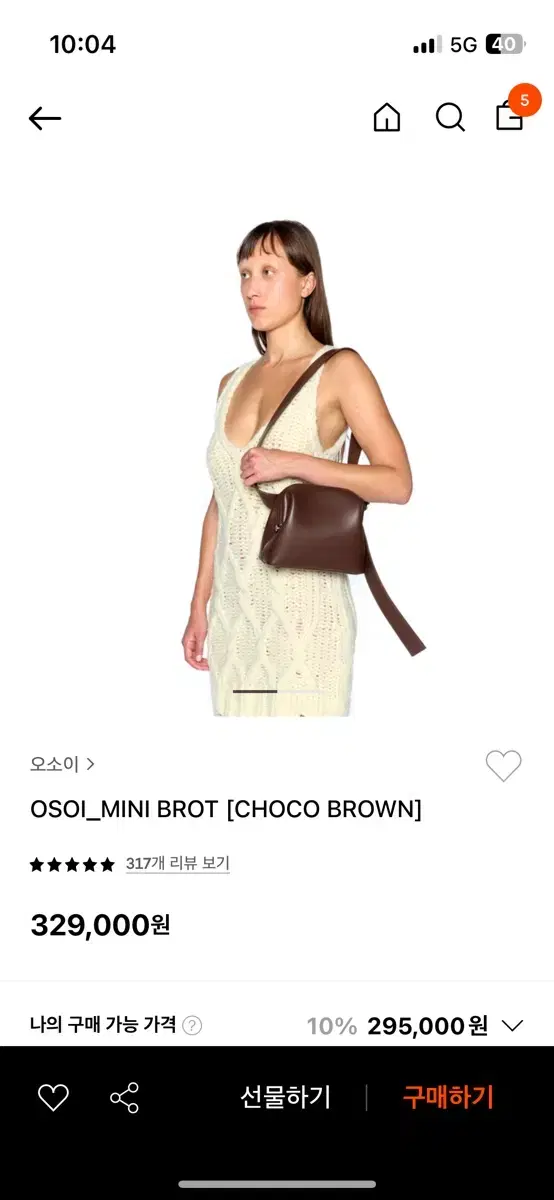The width and height of the screenshot is (554, 1200).
Task: Open search with the magnifier icon
Action: (450, 118)
